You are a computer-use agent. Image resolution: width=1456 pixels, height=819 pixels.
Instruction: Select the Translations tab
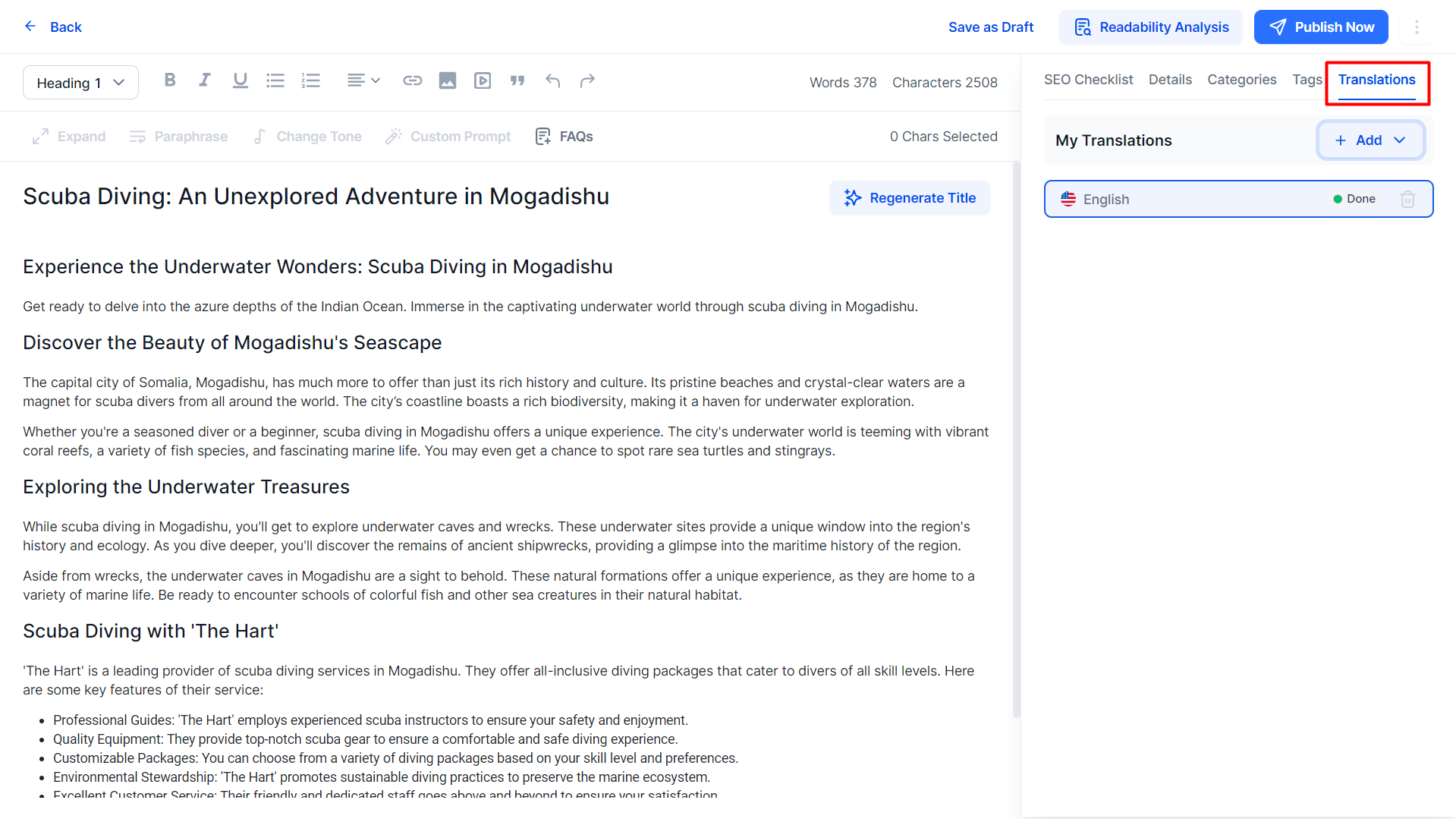click(x=1376, y=80)
